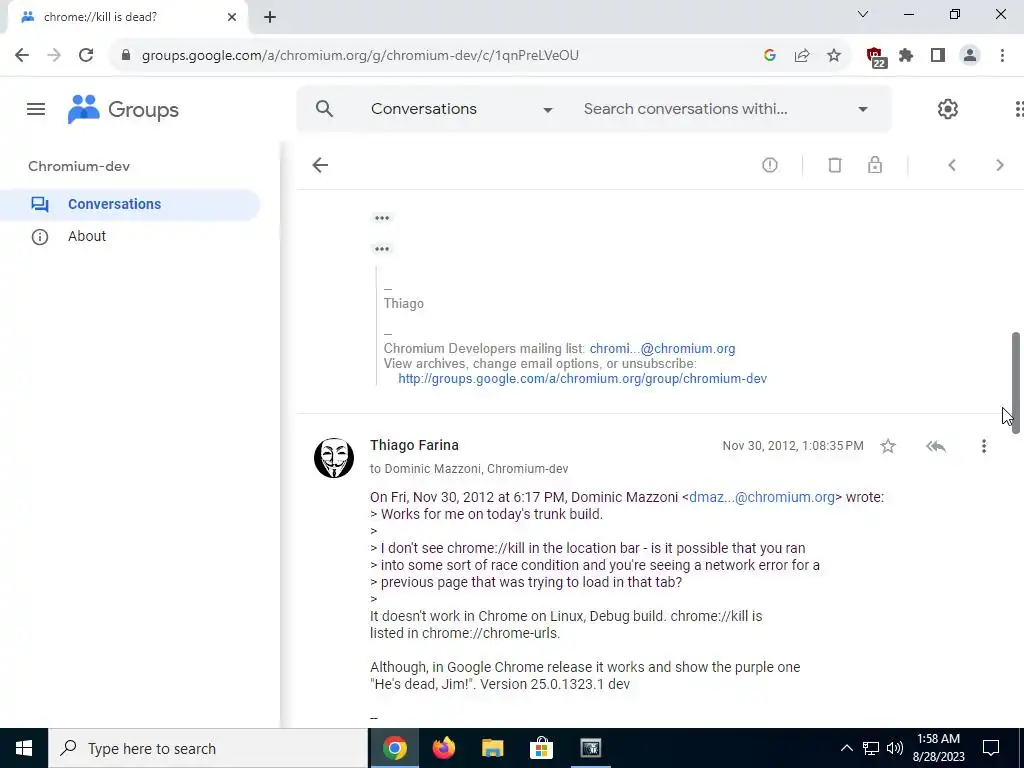Screen dimensions: 1024x768
Task: Open File Explorer from the taskbar
Action: point(493,748)
